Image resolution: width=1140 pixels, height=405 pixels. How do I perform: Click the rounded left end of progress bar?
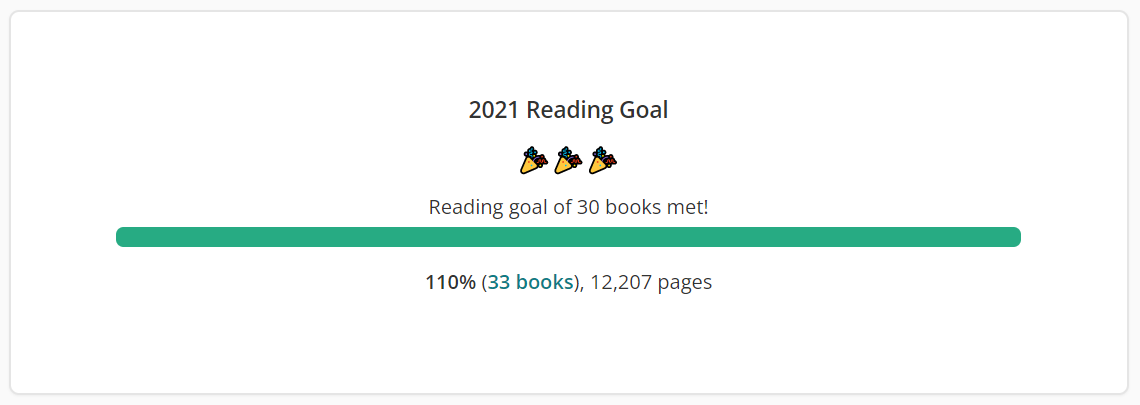pyautogui.click(x=122, y=237)
